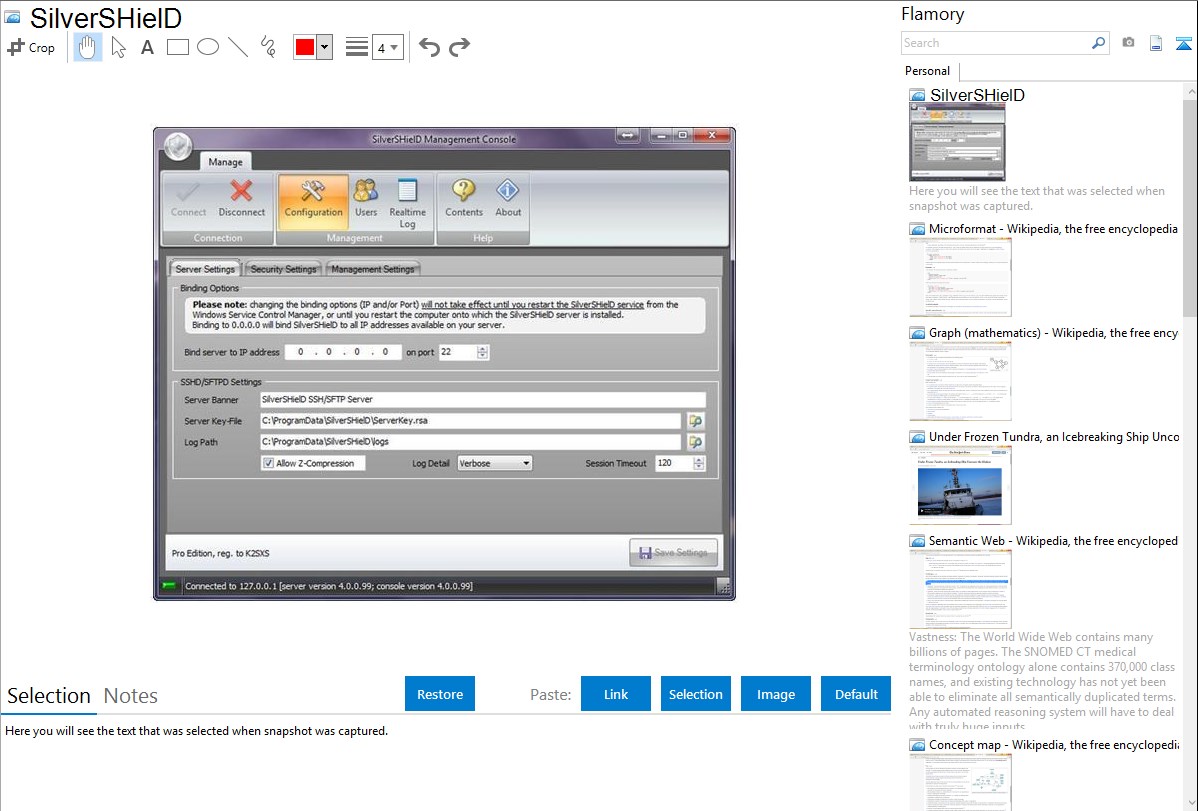Click the bind IP address field

pyautogui.click(x=343, y=352)
